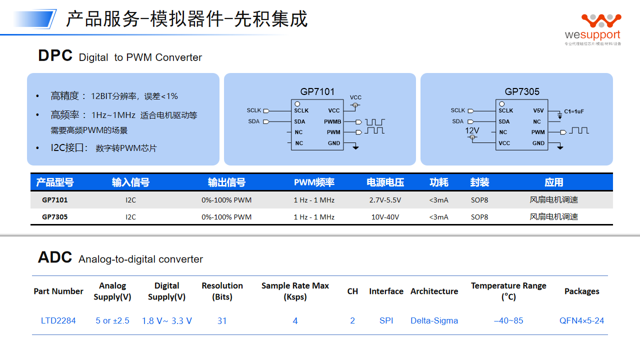
Task: Click the GP7101 chip diagram
Action: click(317, 120)
